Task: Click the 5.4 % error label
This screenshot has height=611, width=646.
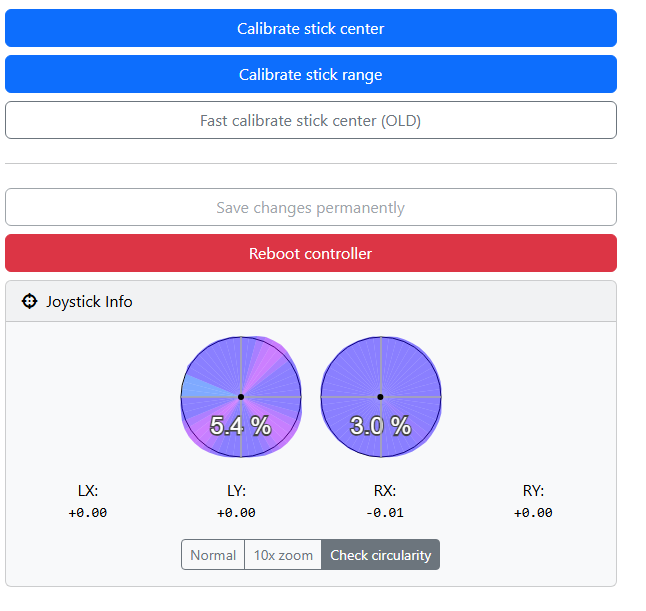Action: pos(241,426)
